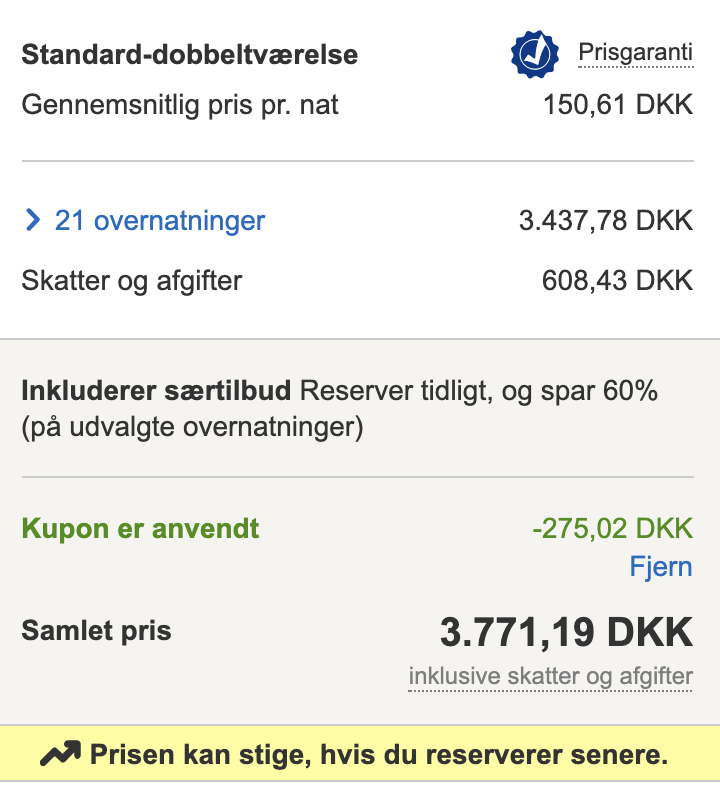This screenshot has width=720, height=794.
Task: Click the green Kupon er anvendt label
Action: coord(140,529)
